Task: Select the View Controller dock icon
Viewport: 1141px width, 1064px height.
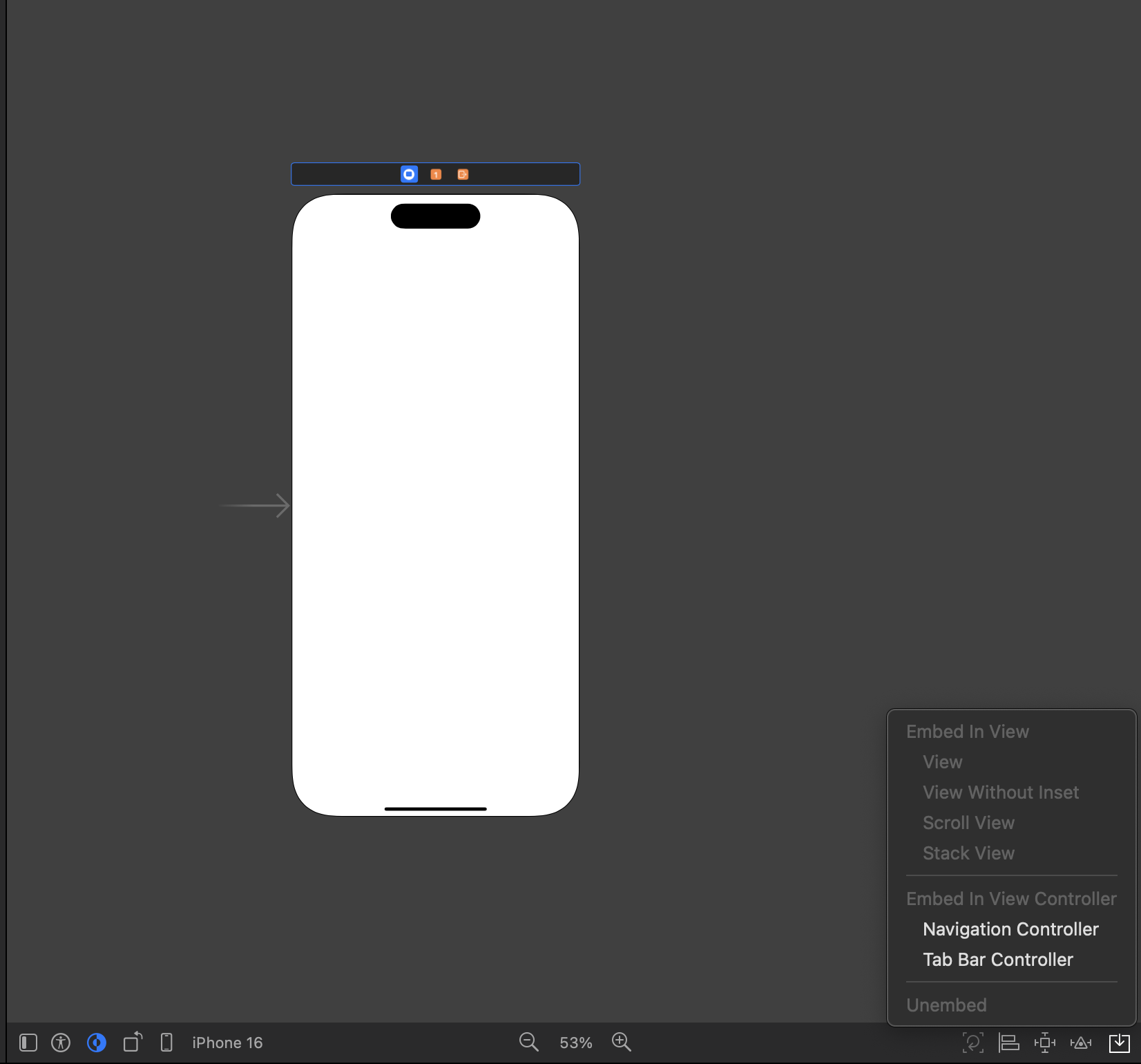Action: click(409, 174)
